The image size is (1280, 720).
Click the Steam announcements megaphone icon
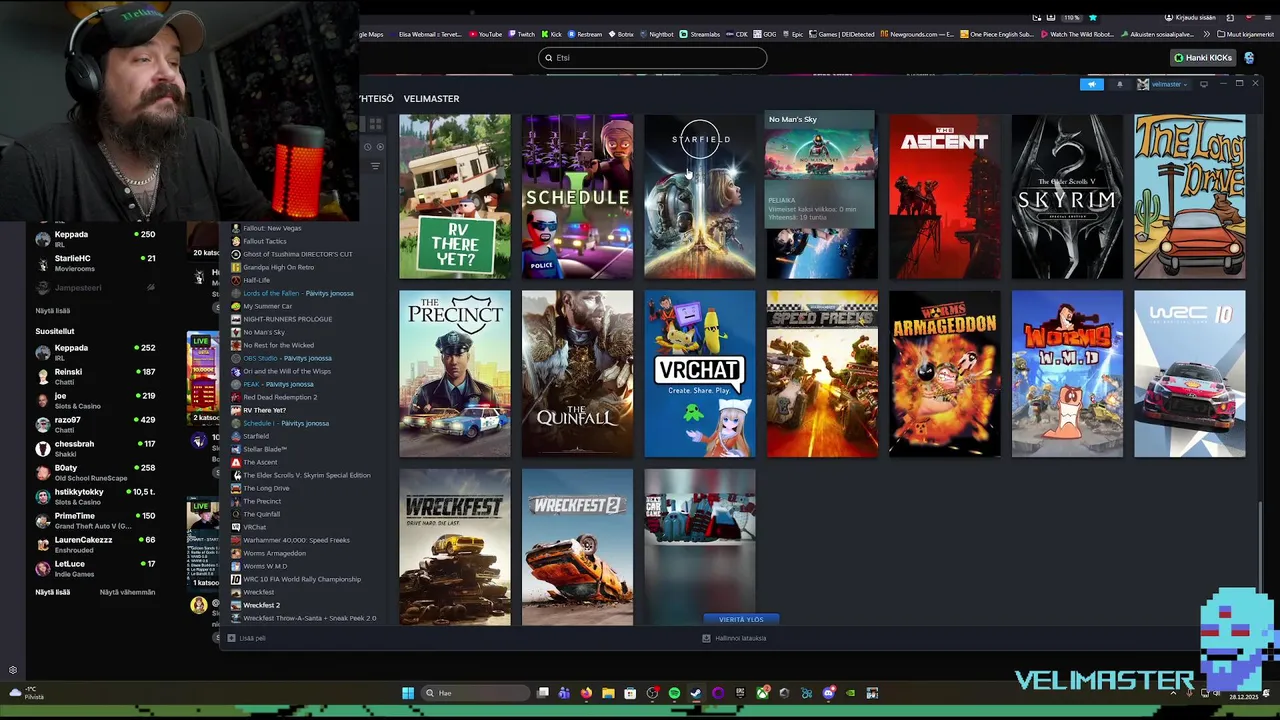pos(1091,84)
